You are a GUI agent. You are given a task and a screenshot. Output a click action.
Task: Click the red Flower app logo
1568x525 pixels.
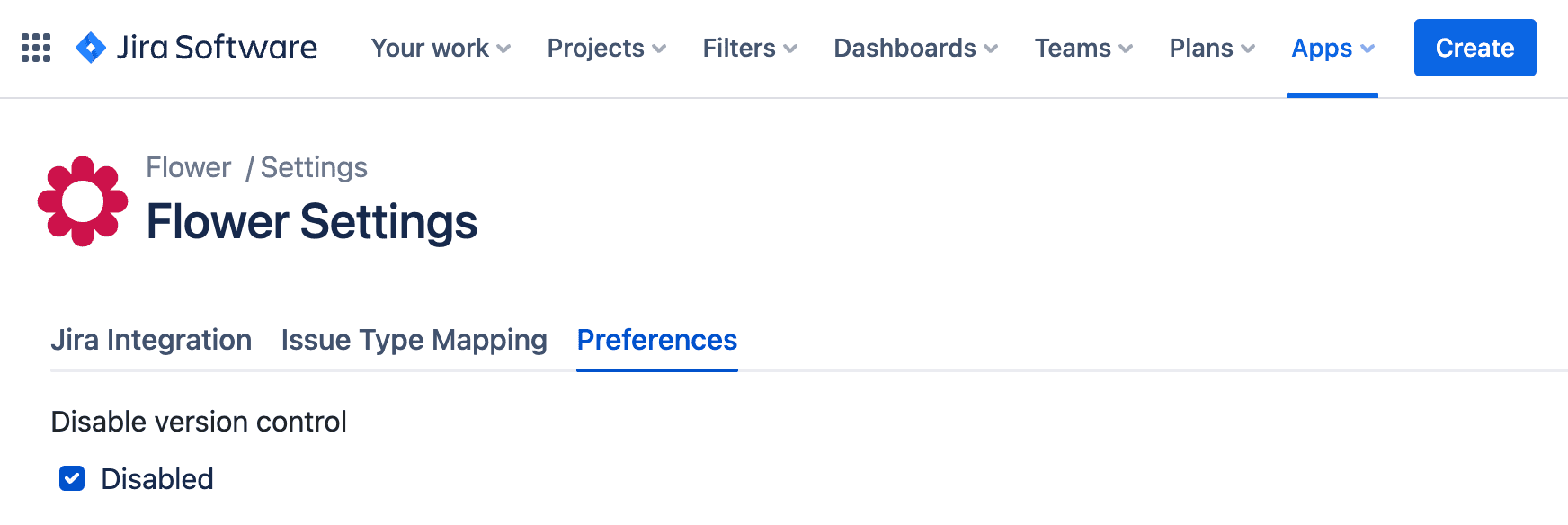(x=83, y=201)
